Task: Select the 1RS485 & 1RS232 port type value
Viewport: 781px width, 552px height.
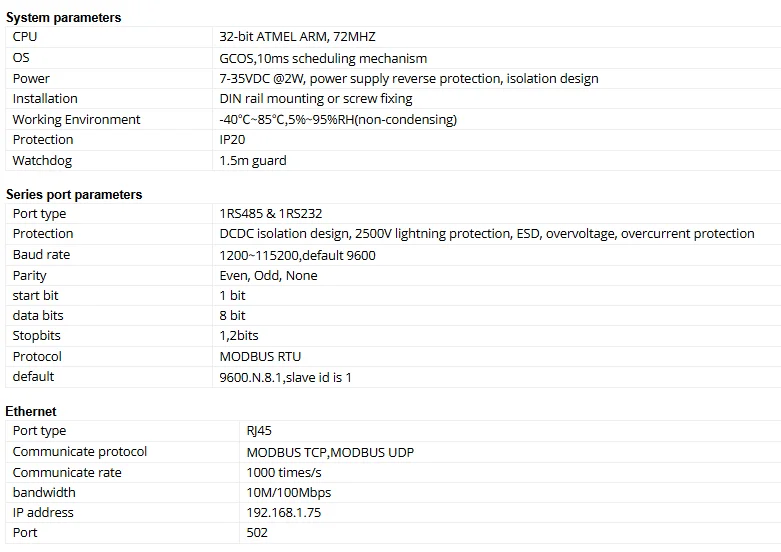Action: 270,214
